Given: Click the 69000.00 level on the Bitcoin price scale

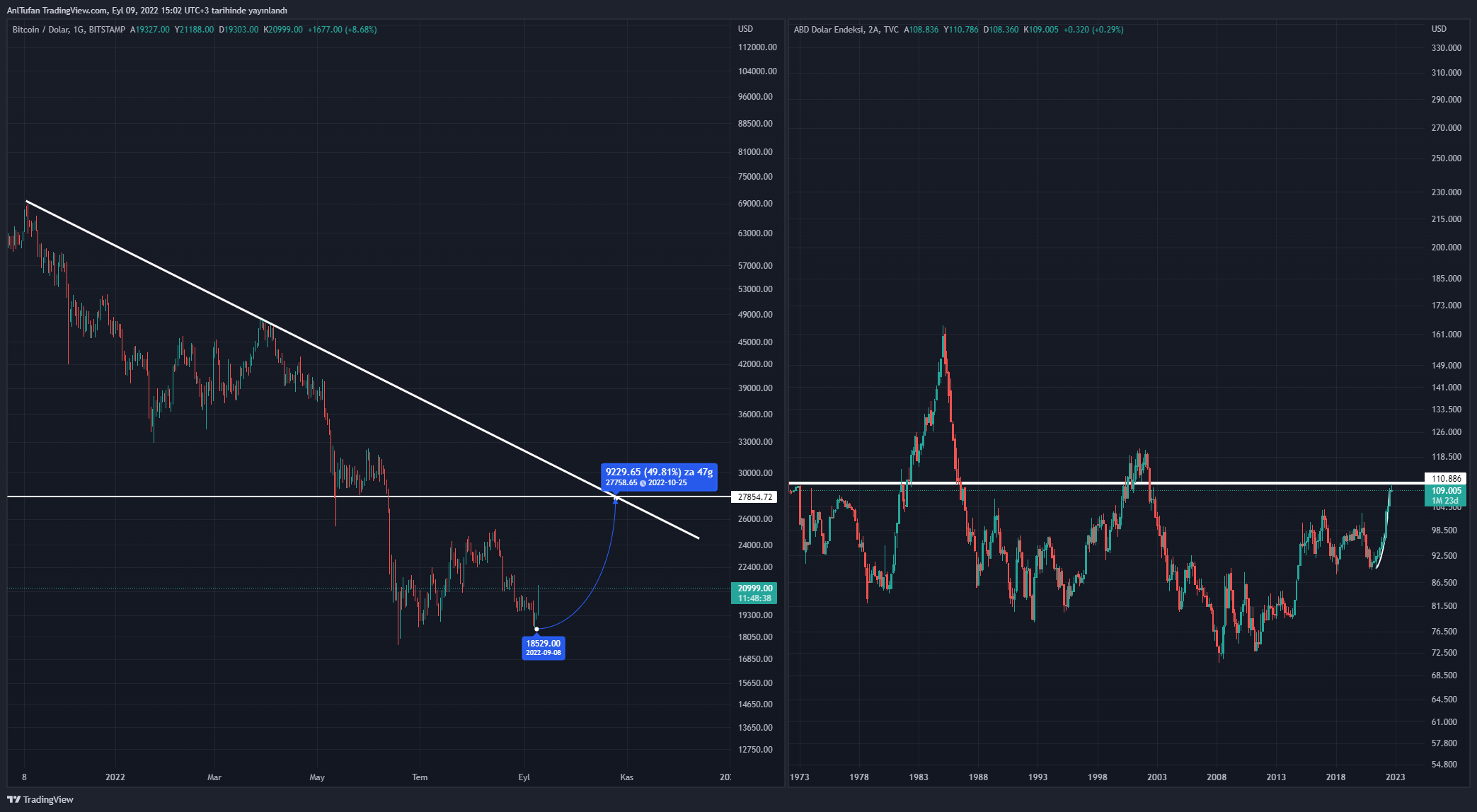Looking at the screenshot, I should 755,204.
